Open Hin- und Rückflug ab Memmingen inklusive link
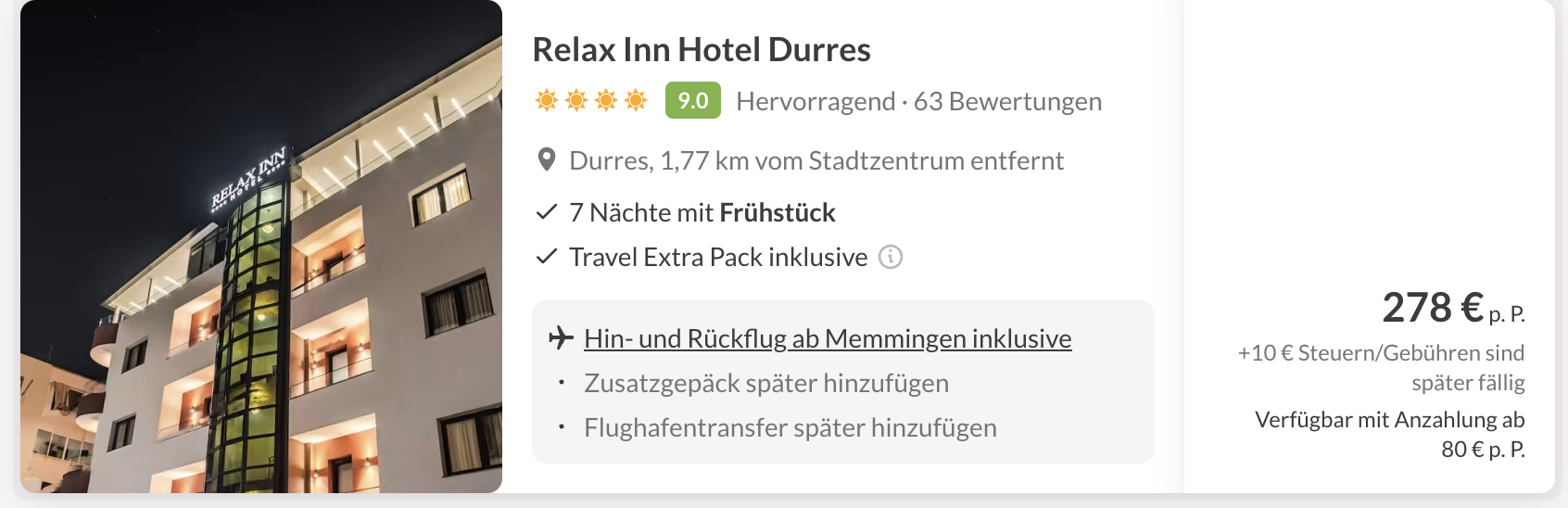This screenshot has width=1568, height=508. click(828, 338)
